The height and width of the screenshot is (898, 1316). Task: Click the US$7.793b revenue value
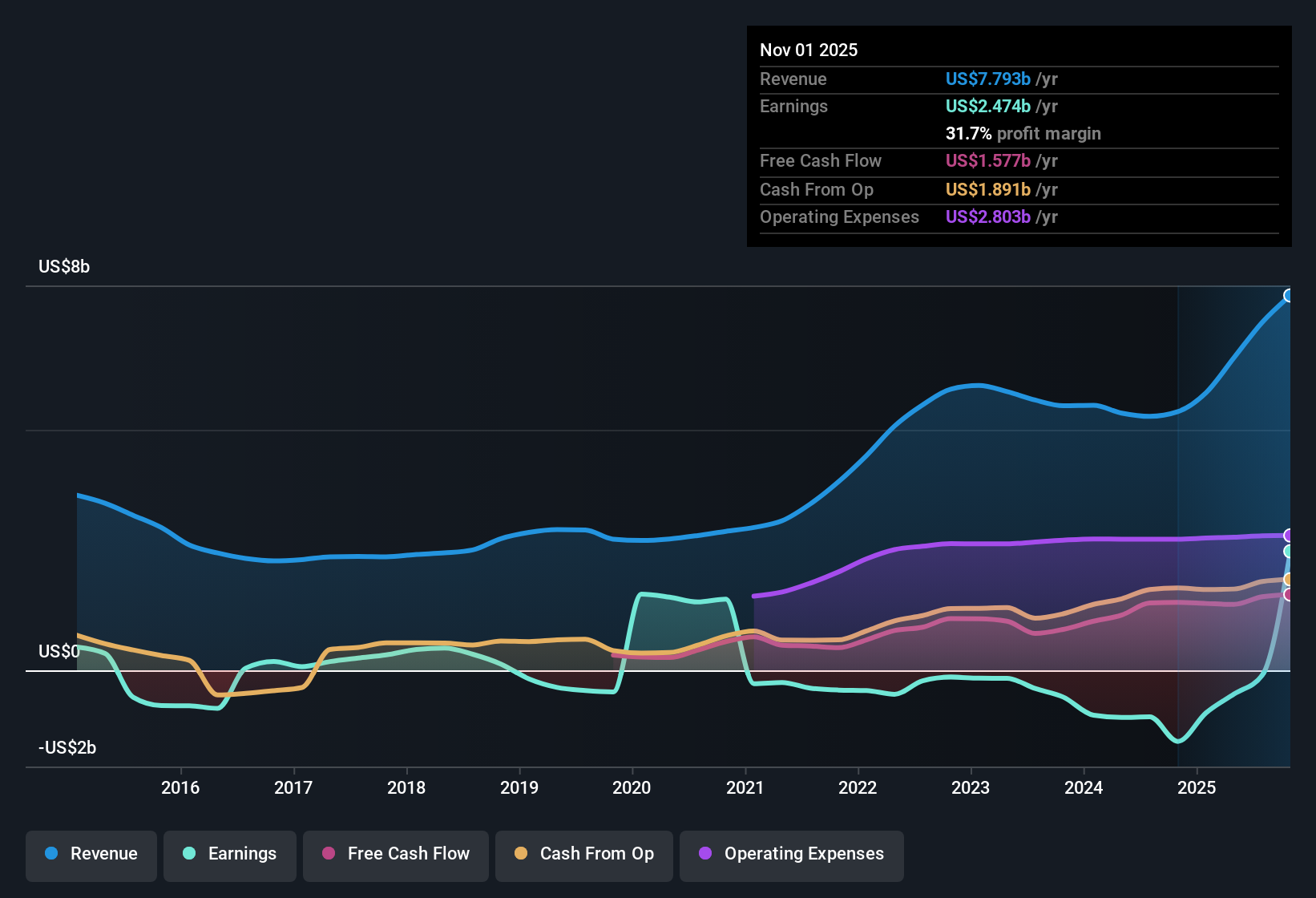pyautogui.click(x=987, y=79)
